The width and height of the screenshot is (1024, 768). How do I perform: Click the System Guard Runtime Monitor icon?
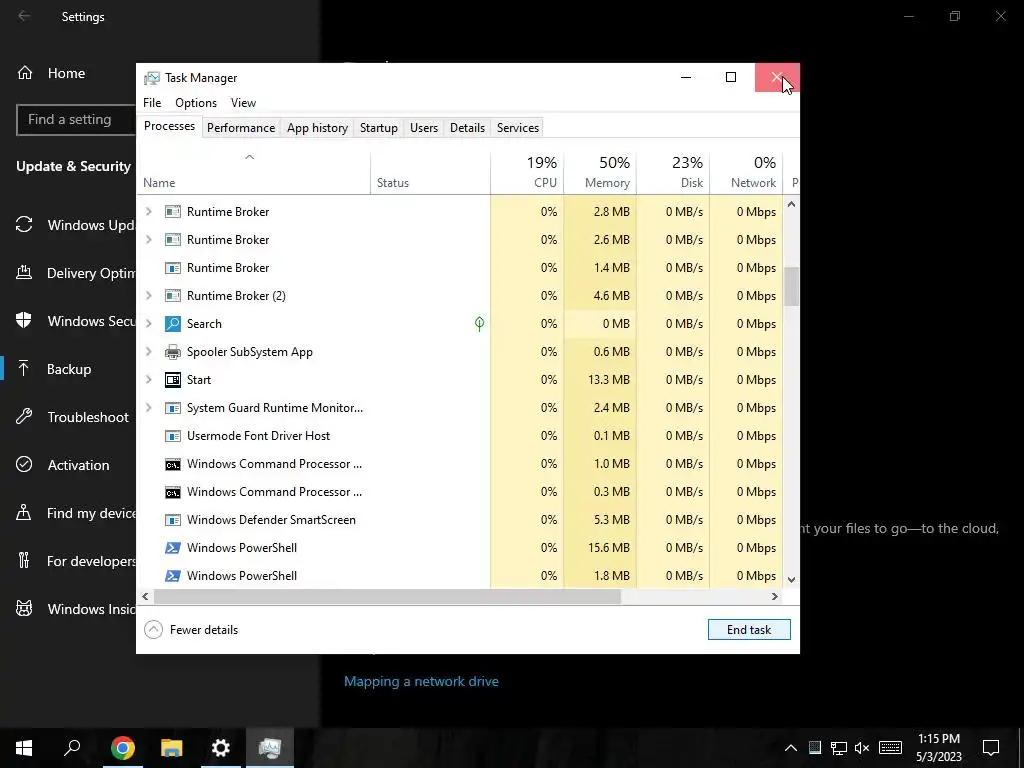[172, 408]
